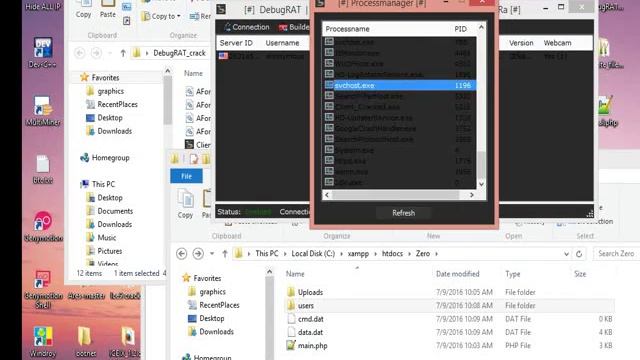Open Genymotion desktop shortcut
Viewport: 640px width, 360px height.
pyautogui.click(x=43, y=226)
